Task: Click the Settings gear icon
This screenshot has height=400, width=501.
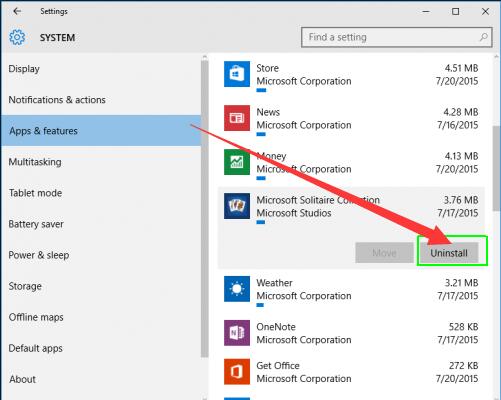Action: click(x=17, y=37)
